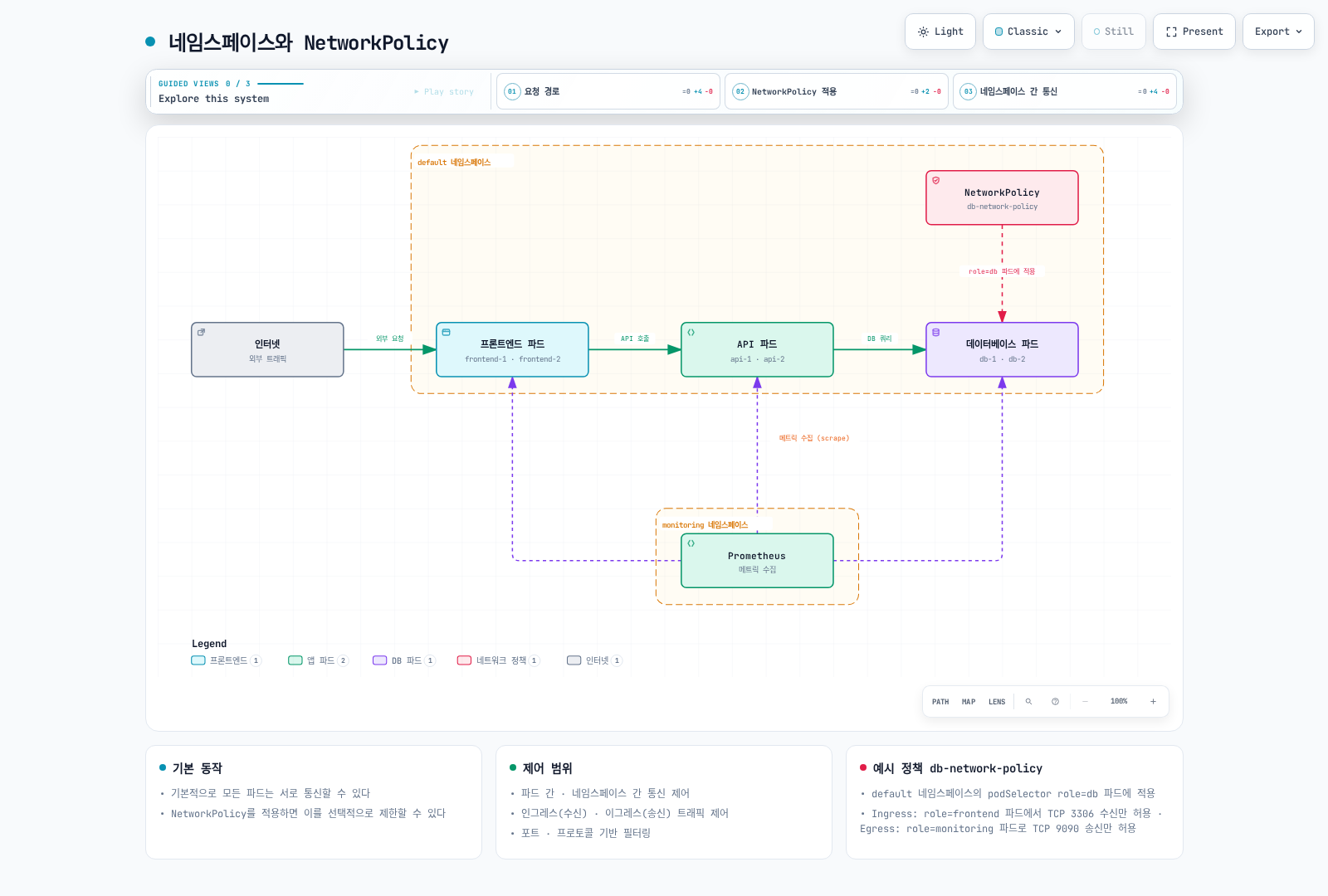Click the API 호출 edge label
This screenshot has height=896, width=1328.
click(635, 338)
